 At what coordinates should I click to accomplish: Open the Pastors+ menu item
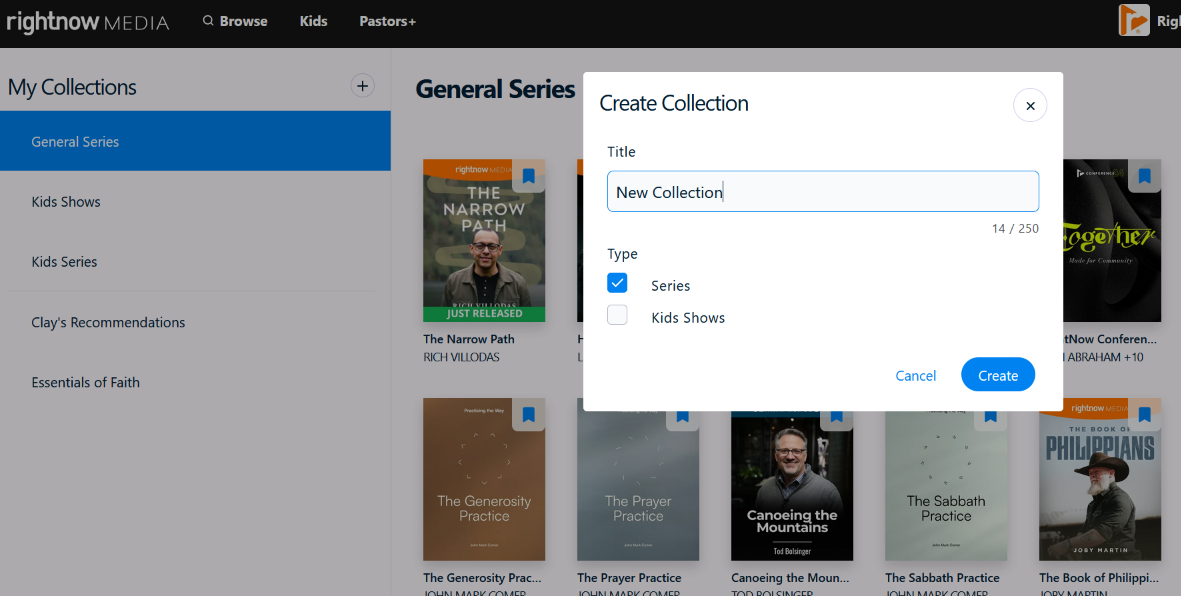[387, 21]
